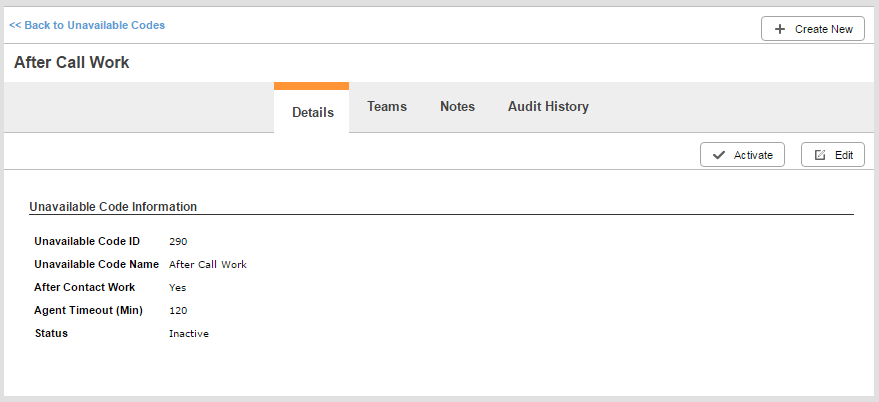Image resolution: width=879 pixels, height=402 pixels.
Task: Go back to Unavailable Codes list
Action: coord(87,25)
